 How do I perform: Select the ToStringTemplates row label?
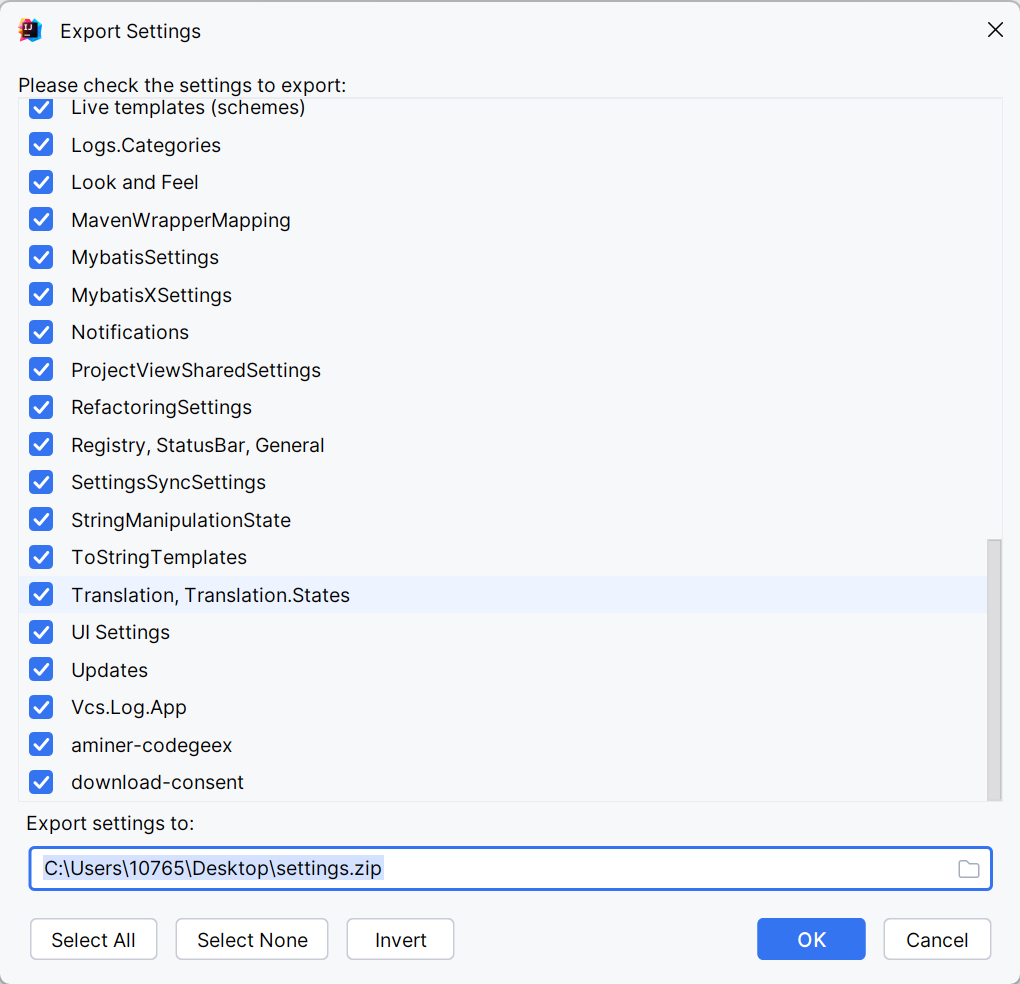click(x=159, y=557)
